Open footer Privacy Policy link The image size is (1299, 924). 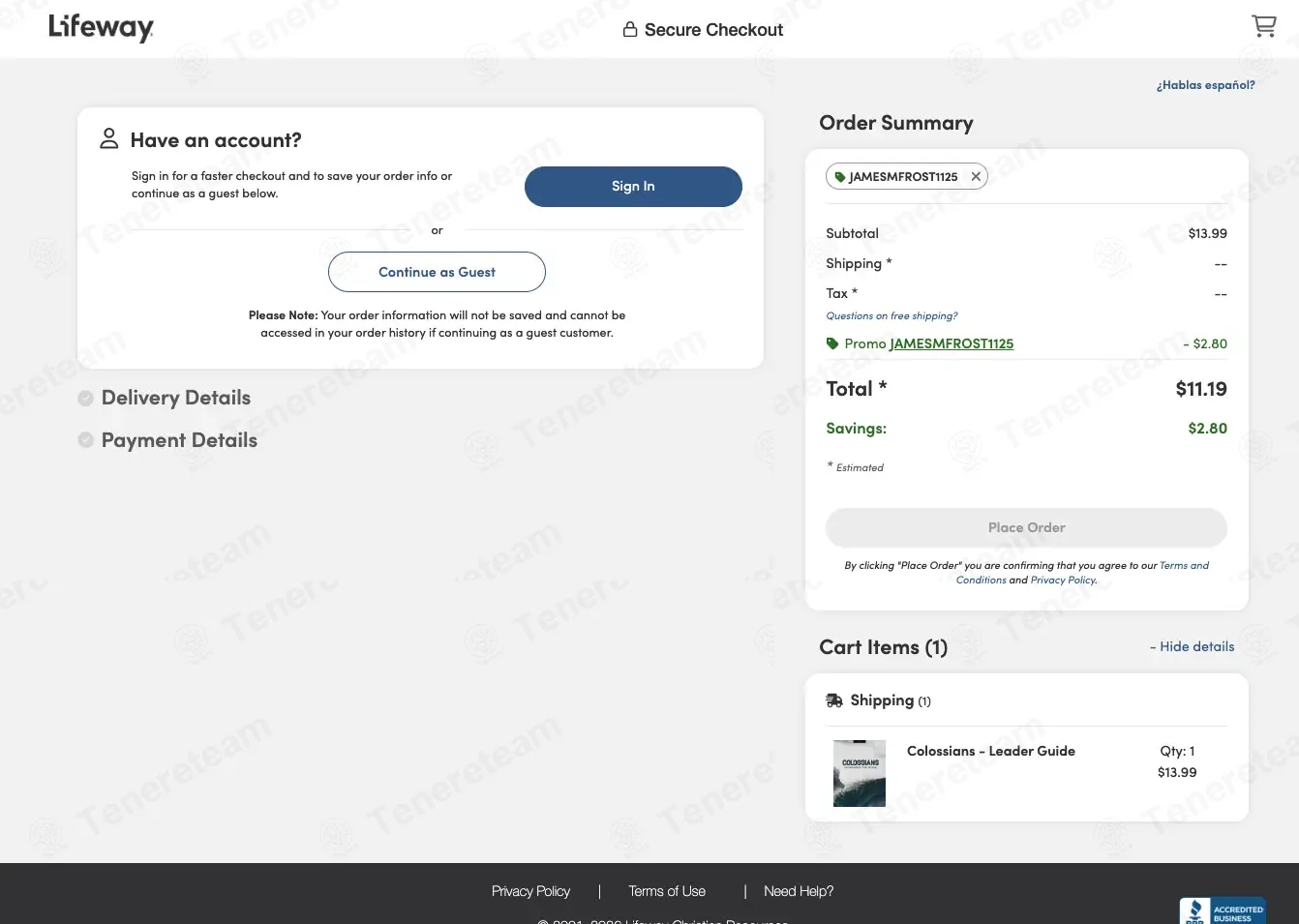(x=530, y=891)
